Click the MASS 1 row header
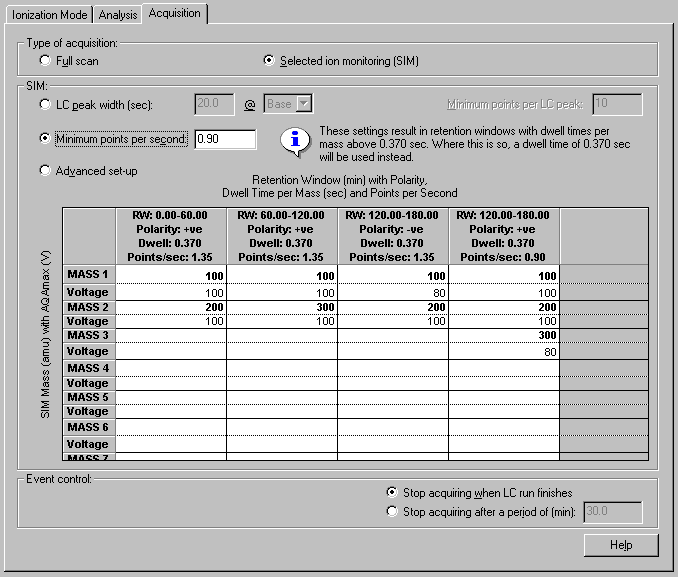Viewport: 678px width, 577px height. coord(89,275)
